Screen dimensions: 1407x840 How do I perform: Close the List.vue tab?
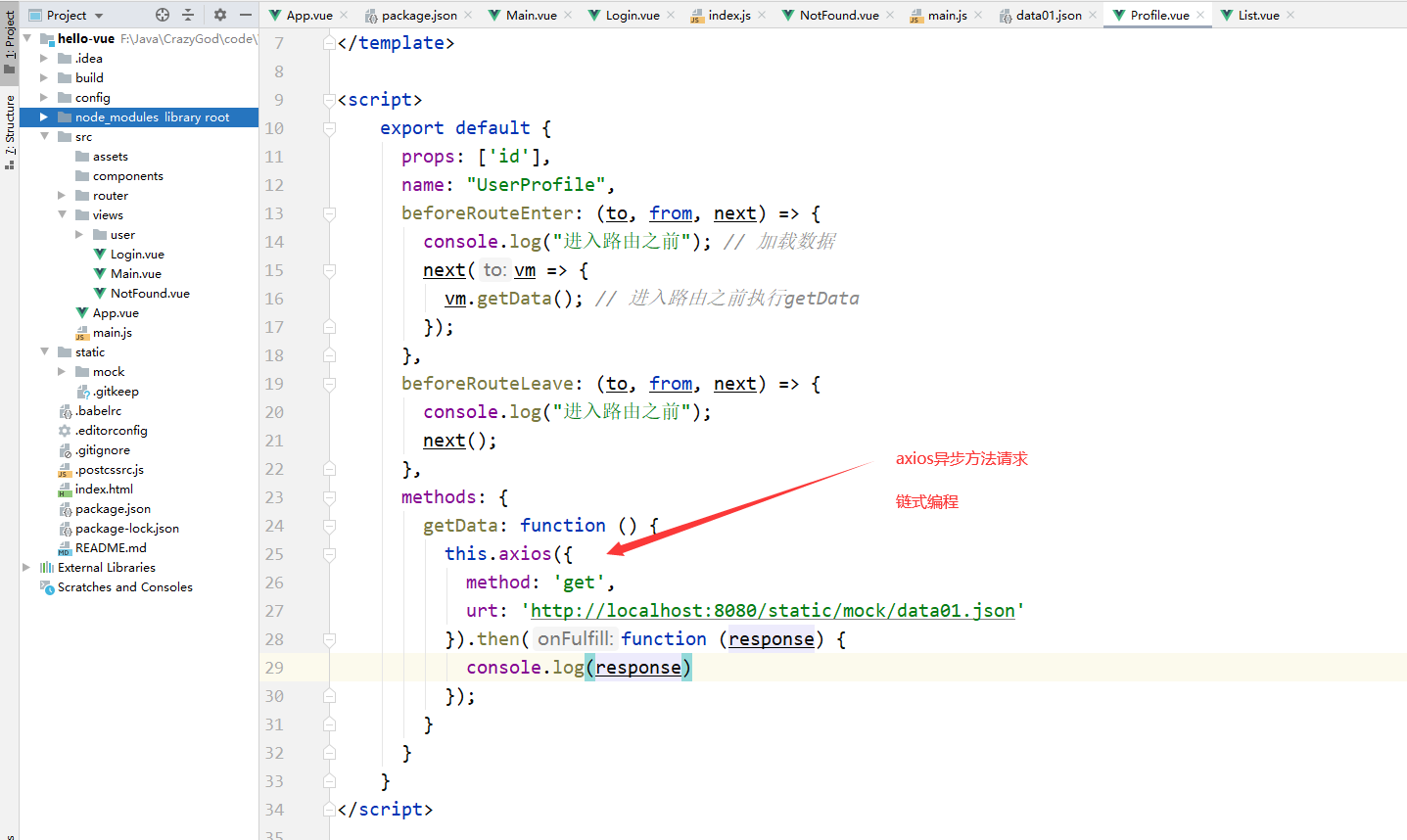(x=1290, y=15)
